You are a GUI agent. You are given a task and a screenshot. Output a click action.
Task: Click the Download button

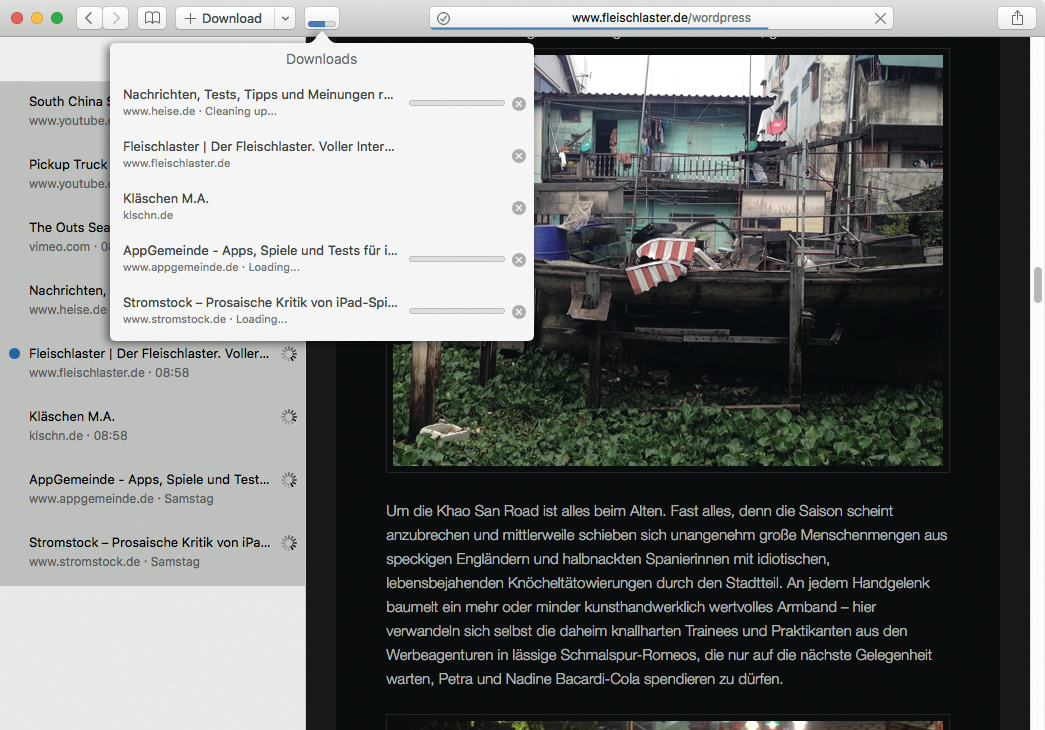(225, 18)
